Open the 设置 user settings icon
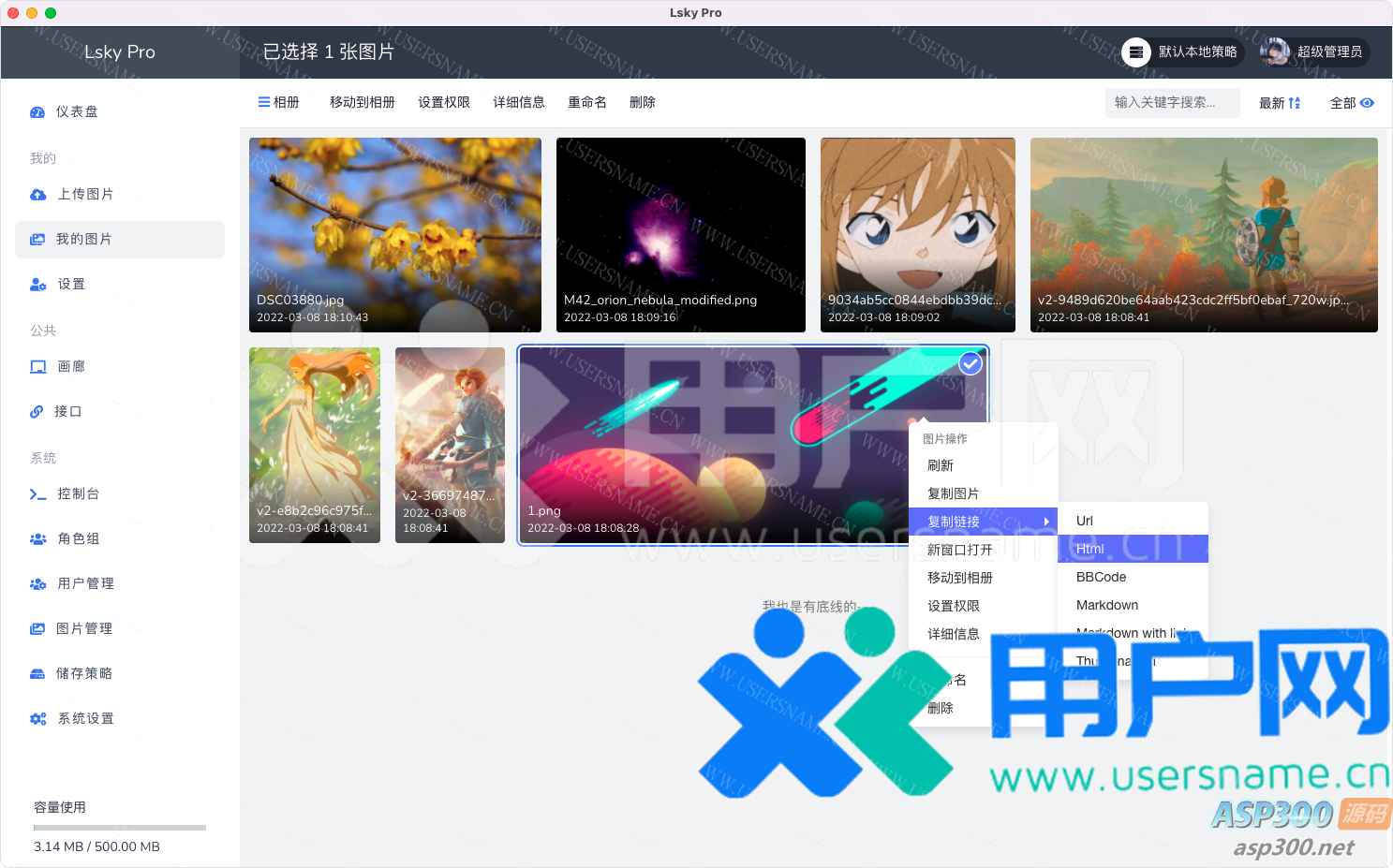This screenshot has width=1393, height=868. (38, 285)
